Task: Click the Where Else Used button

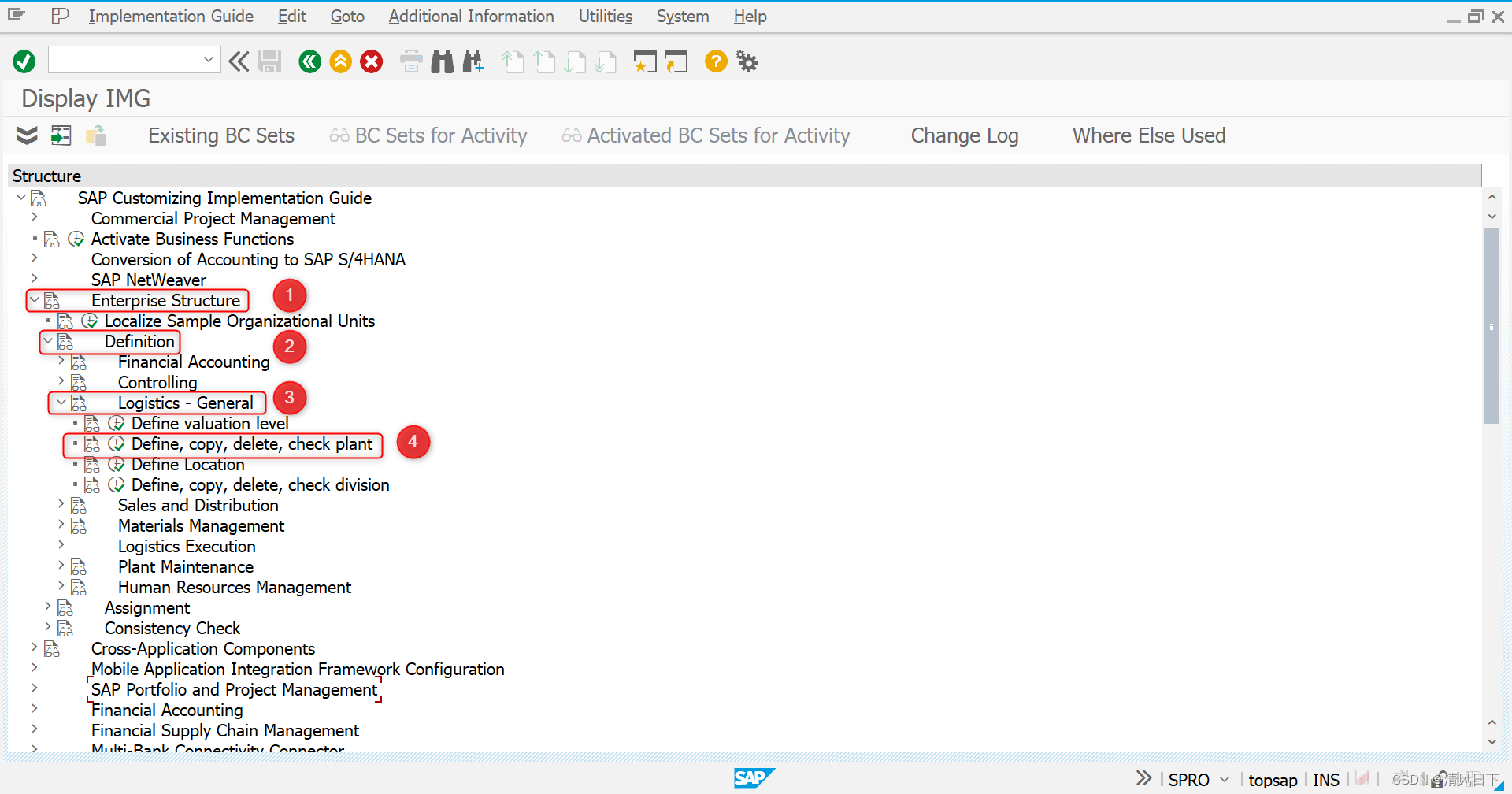Action: [x=1149, y=135]
